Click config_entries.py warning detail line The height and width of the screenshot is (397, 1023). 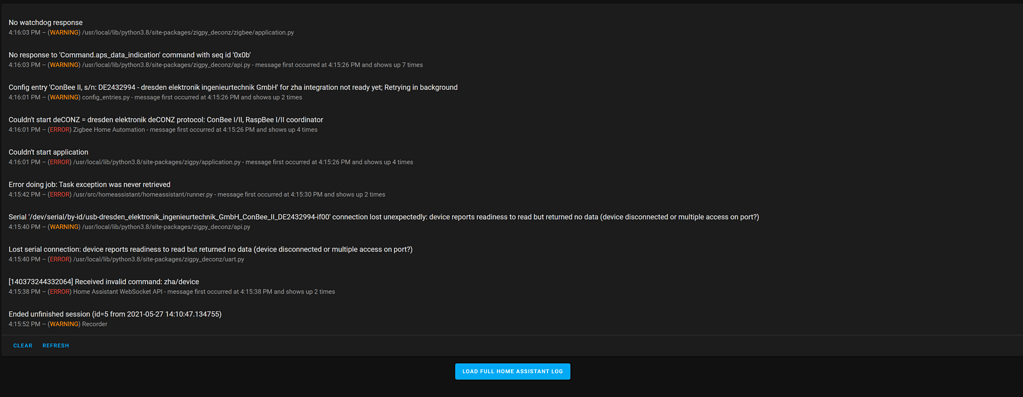155,97
